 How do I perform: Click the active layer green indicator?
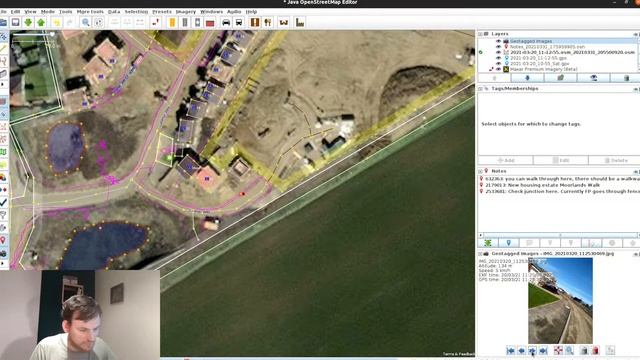[481, 53]
